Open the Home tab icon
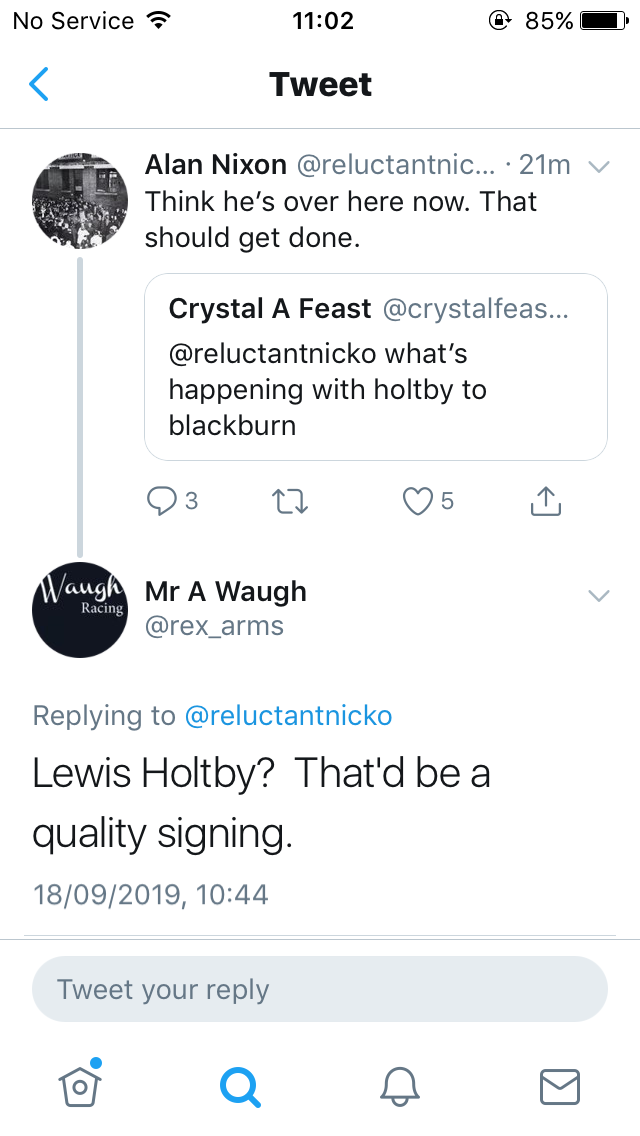 (80, 1084)
